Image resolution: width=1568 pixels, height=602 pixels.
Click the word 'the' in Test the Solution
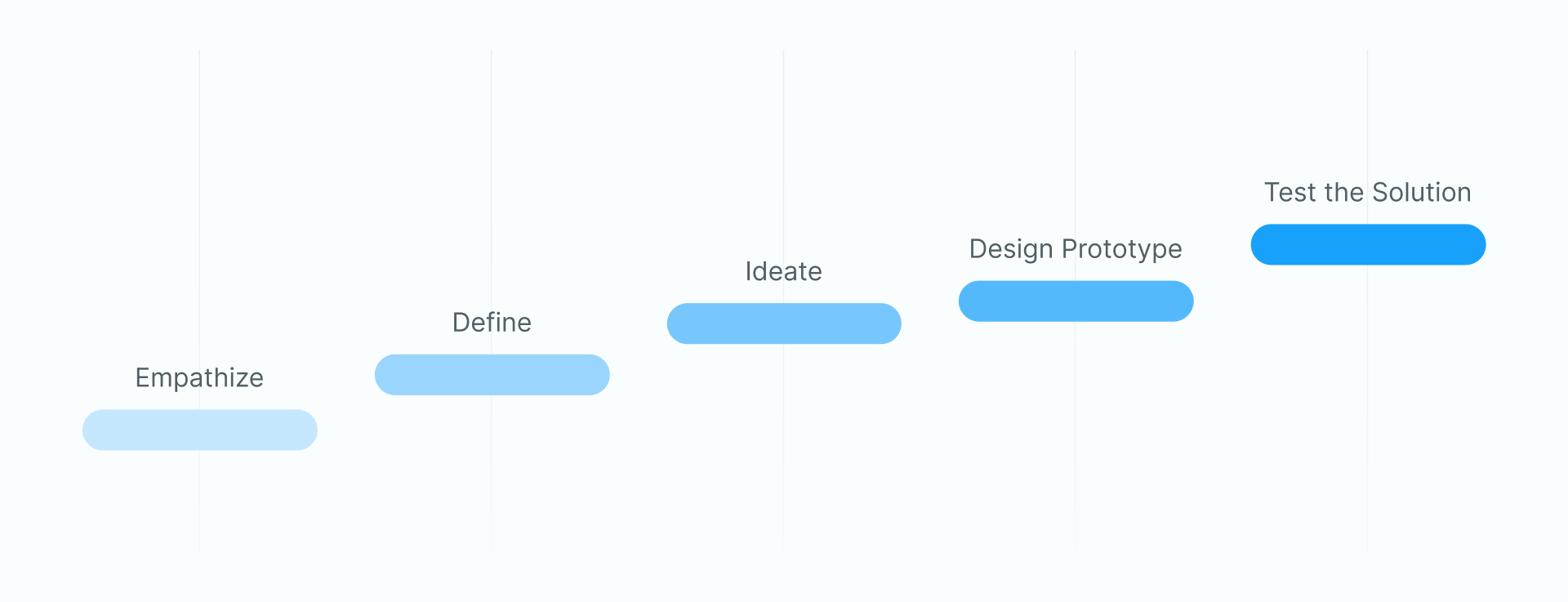[1344, 192]
